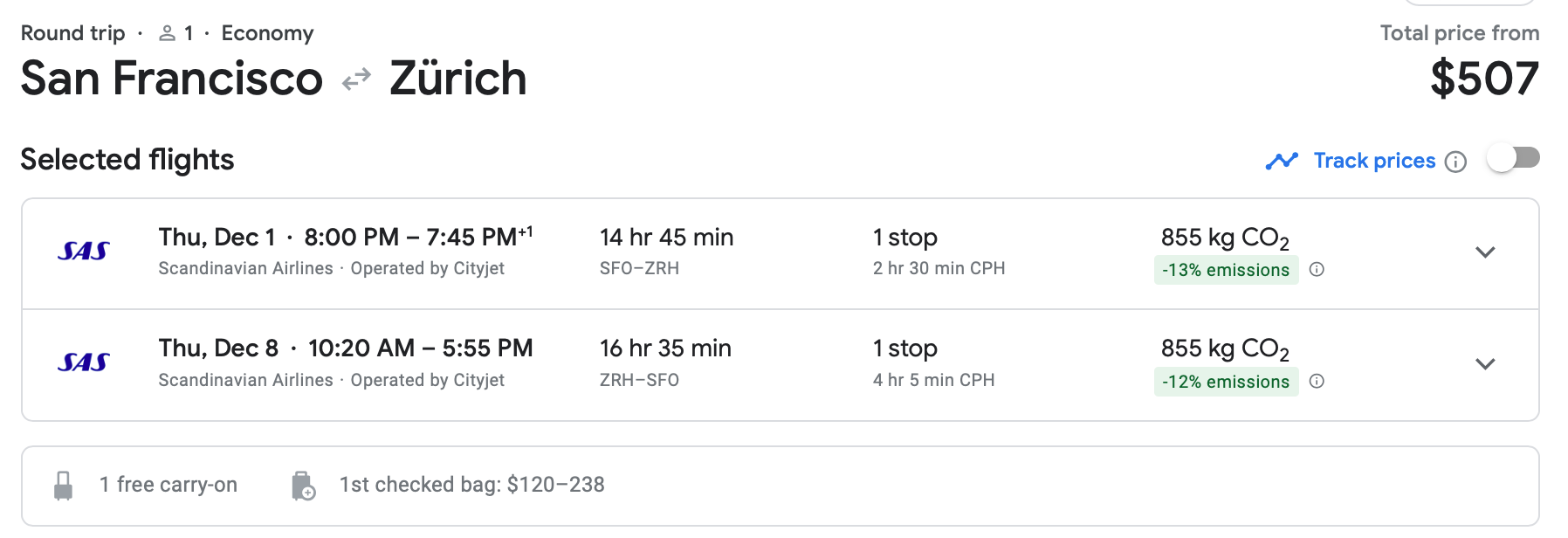Image resolution: width=1568 pixels, height=538 pixels.
Task: Enable the Track prices toggle
Action: pyautogui.click(x=1513, y=158)
